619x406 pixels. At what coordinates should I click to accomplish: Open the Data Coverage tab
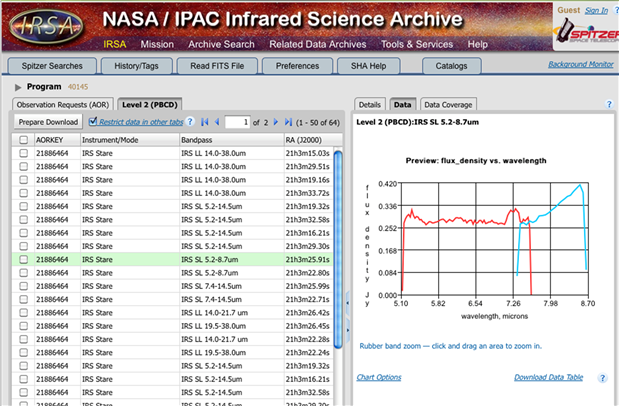pyautogui.click(x=448, y=105)
